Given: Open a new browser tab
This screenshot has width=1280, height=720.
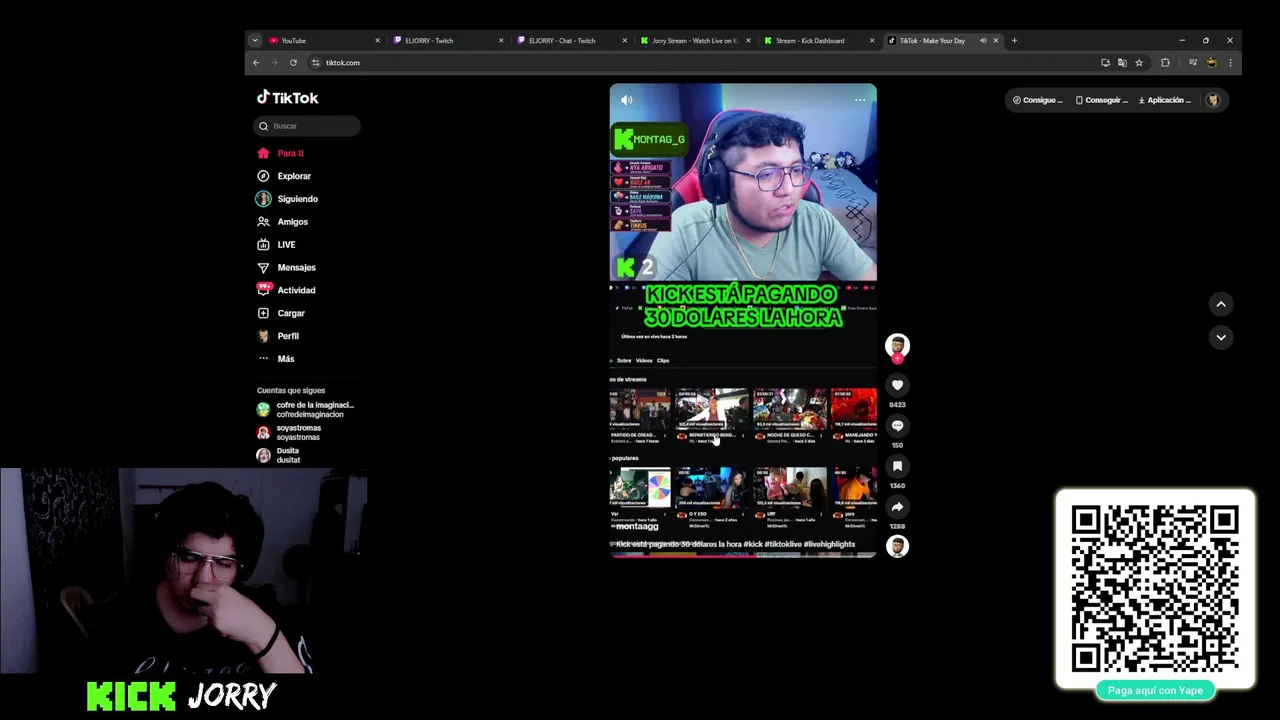Looking at the screenshot, I should point(1014,41).
